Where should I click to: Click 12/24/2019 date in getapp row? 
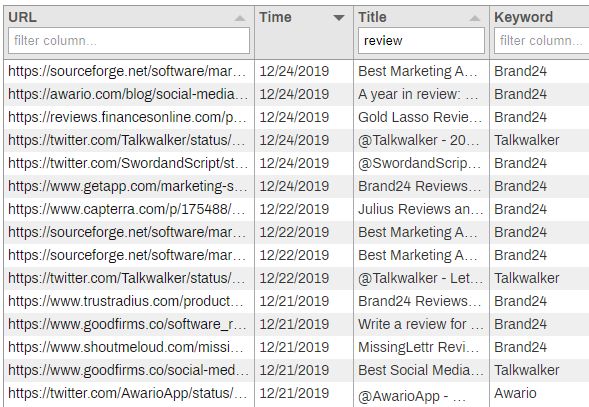click(x=294, y=186)
